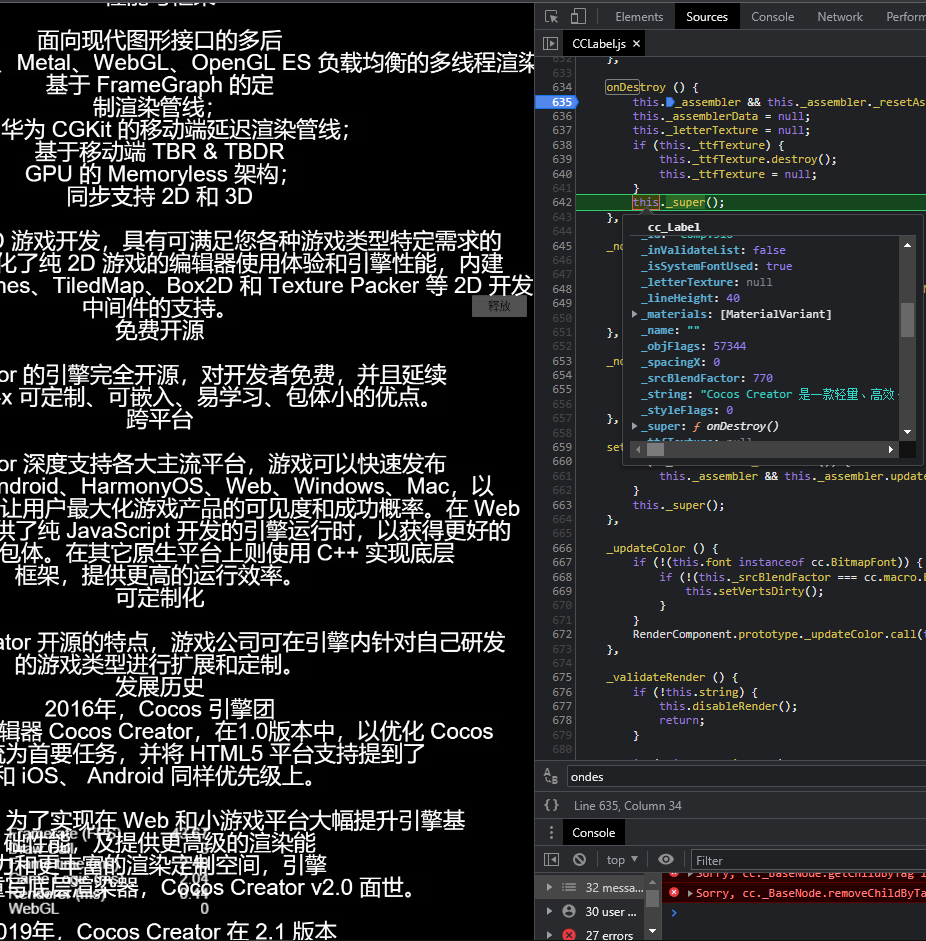The height and width of the screenshot is (941, 926).
Task: Toggle match case in search bar
Action: pos(551,777)
